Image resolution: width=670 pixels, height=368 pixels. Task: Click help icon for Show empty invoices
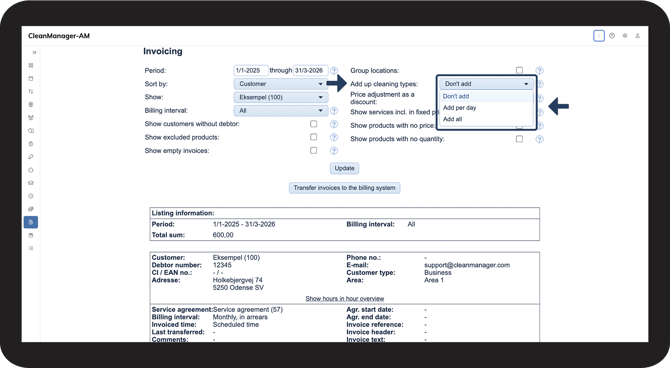334,150
